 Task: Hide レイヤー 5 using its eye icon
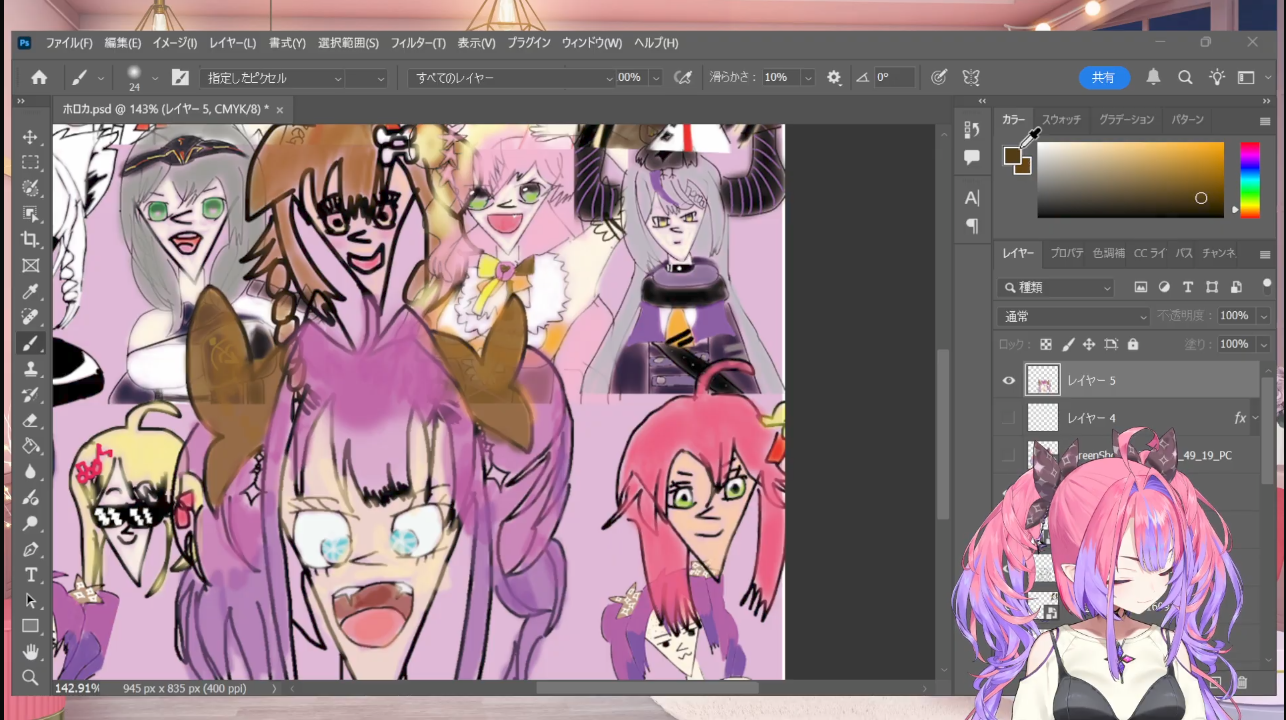click(x=1008, y=381)
